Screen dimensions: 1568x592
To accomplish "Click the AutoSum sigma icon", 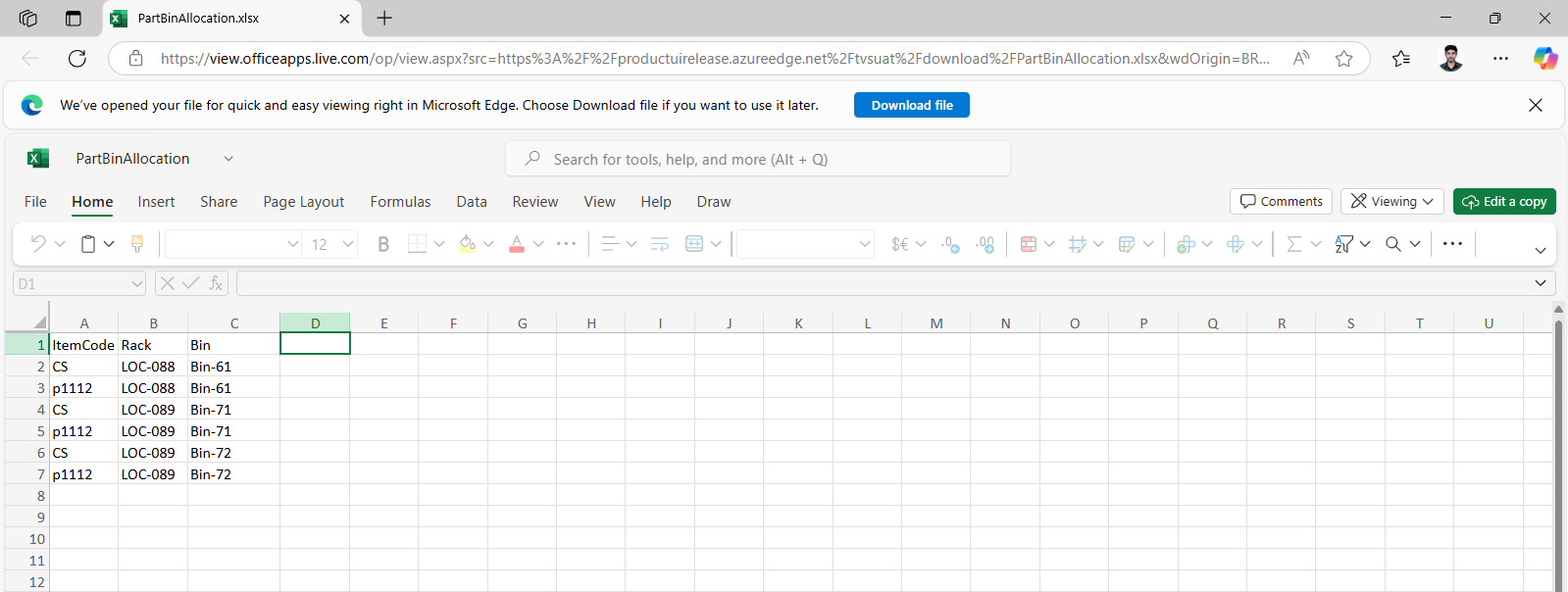I will coord(1294,244).
